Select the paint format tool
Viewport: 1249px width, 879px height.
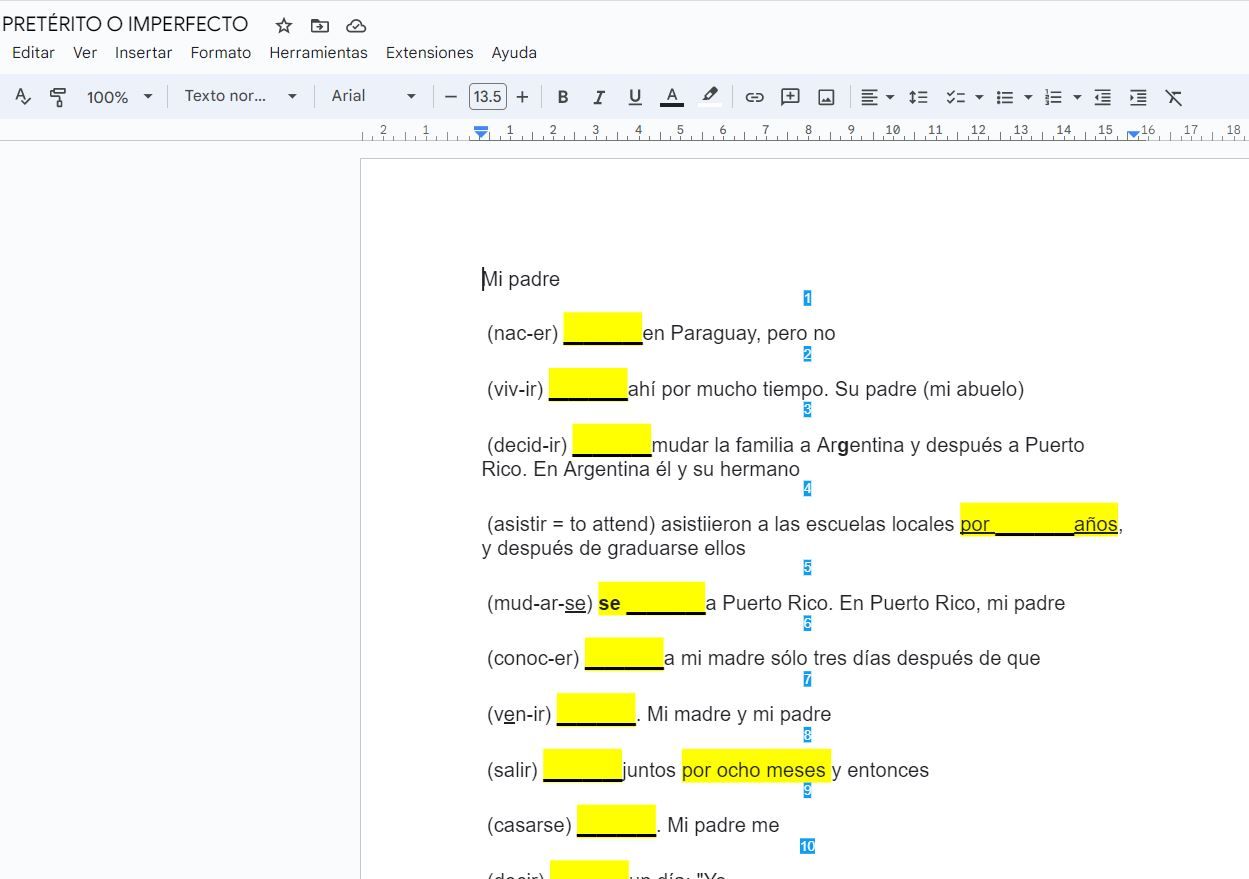pos(58,97)
